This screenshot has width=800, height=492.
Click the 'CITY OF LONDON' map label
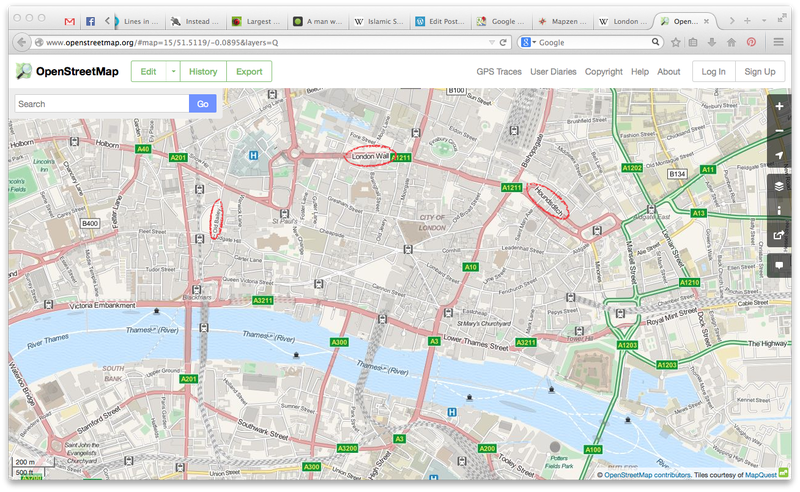click(x=432, y=223)
